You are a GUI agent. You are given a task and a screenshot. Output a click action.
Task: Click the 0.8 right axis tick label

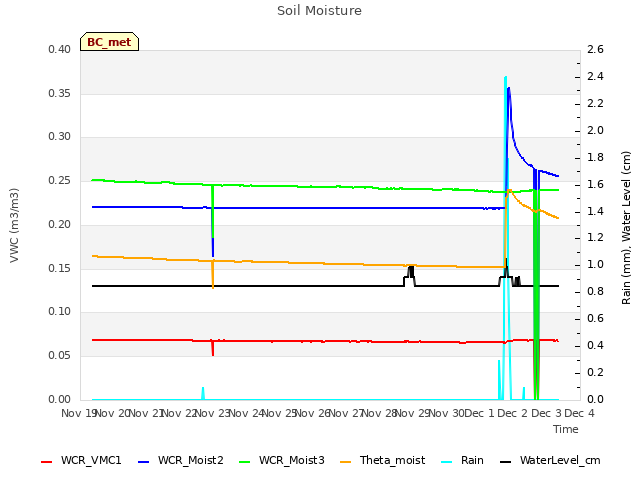point(595,291)
